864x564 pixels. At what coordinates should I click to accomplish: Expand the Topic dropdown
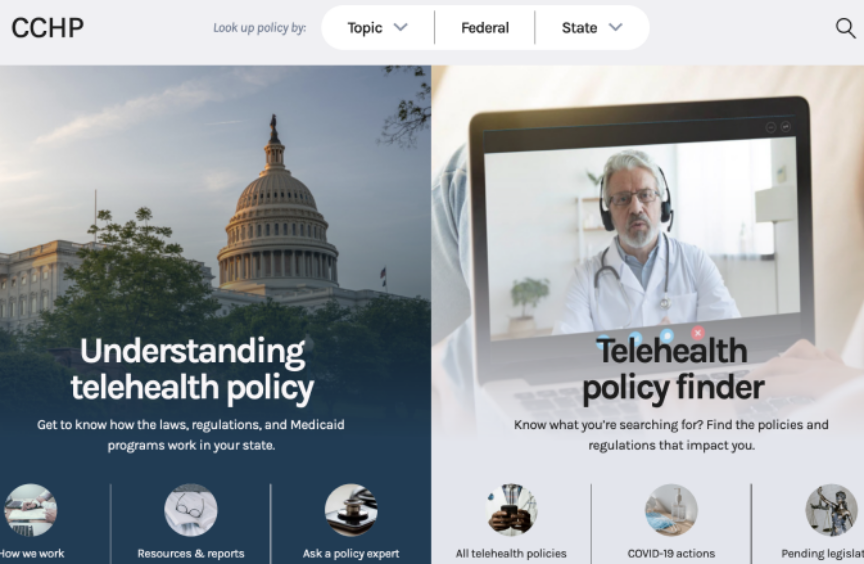point(377,28)
